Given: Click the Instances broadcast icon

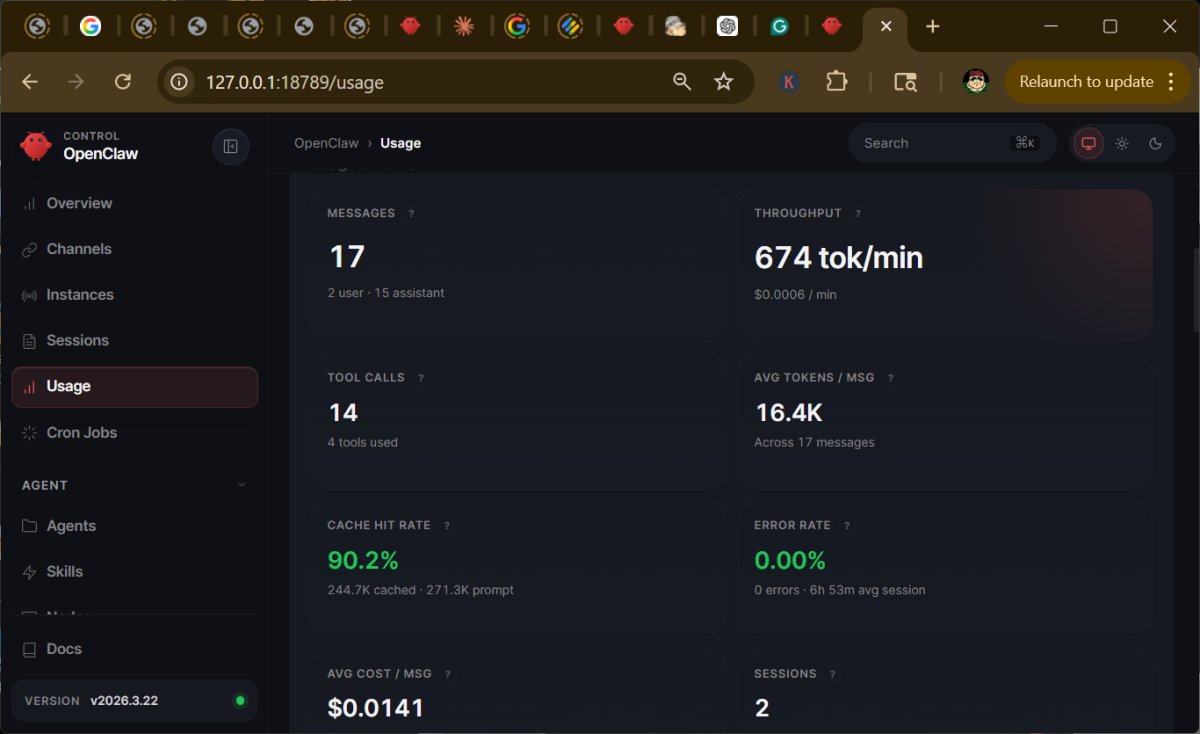Looking at the screenshot, I should click(29, 296).
